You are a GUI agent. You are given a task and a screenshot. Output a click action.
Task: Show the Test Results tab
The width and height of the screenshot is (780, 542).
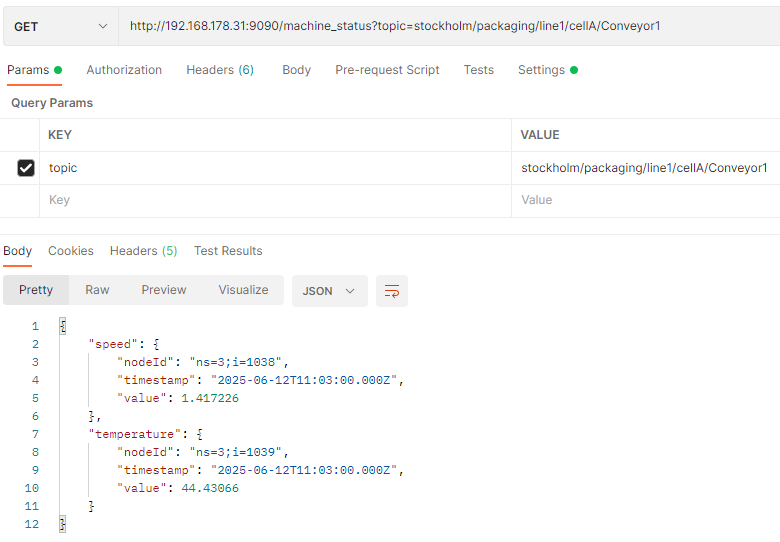click(x=228, y=251)
